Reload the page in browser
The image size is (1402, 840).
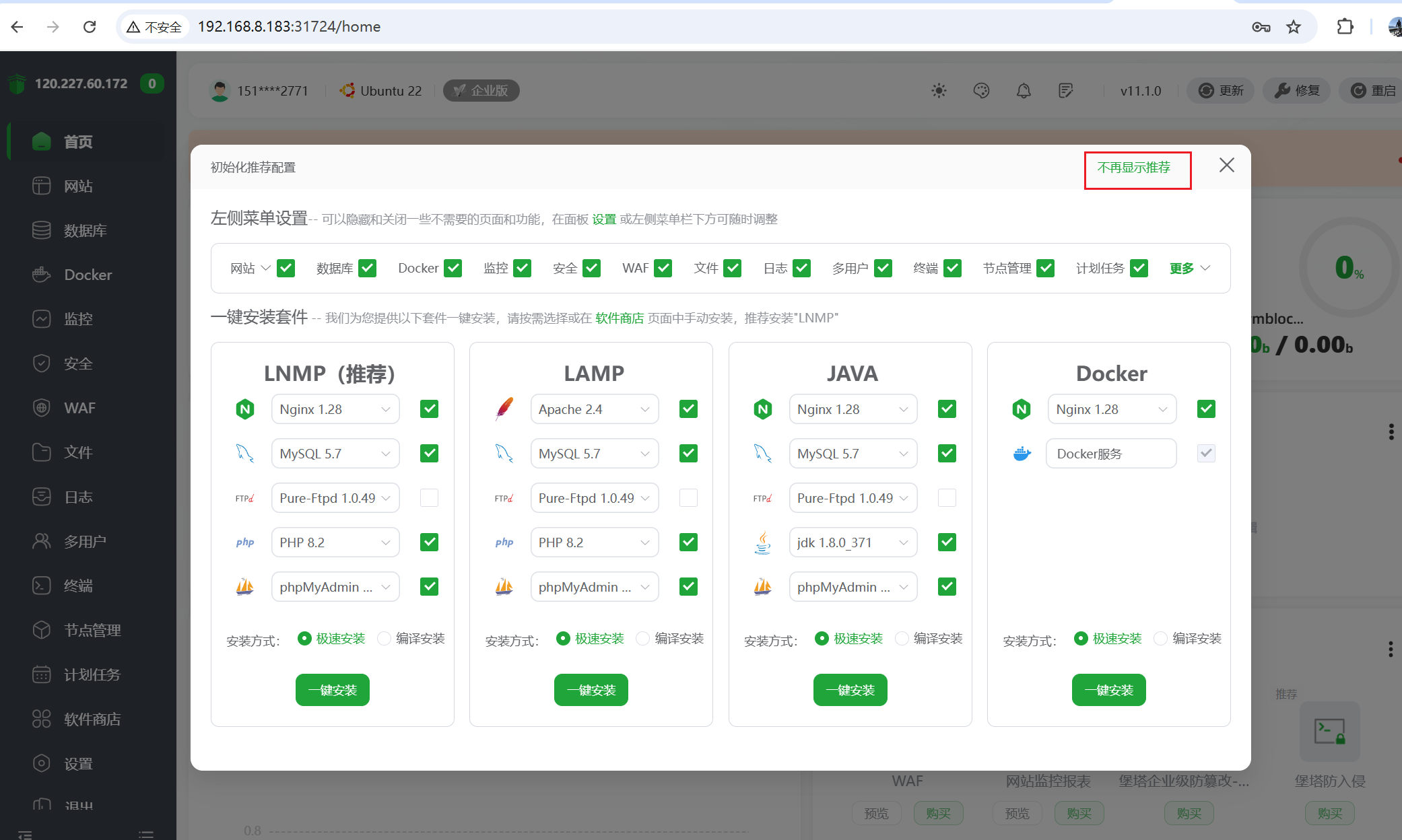tap(90, 27)
